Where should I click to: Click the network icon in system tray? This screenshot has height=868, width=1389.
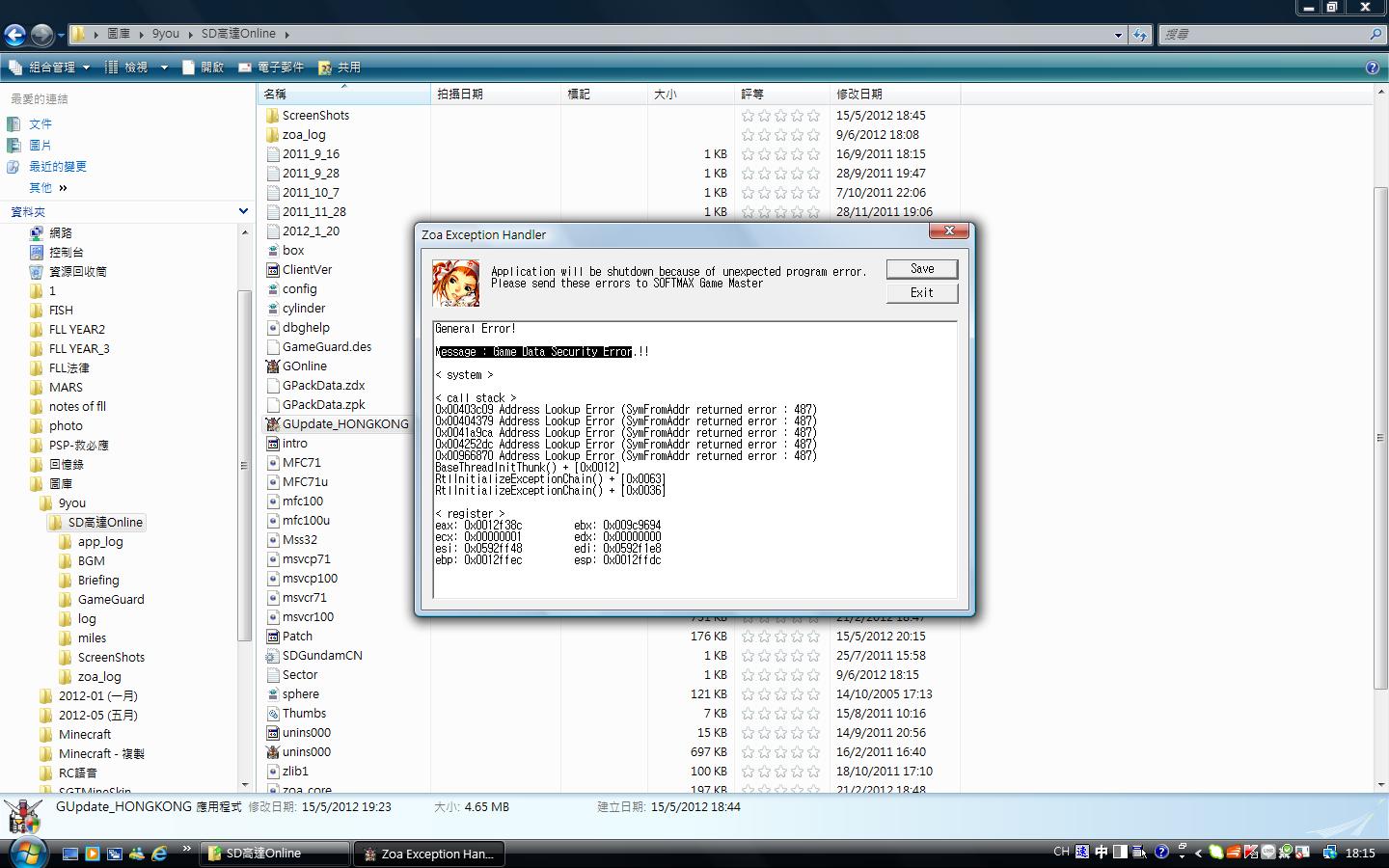(x=1329, y=853)
